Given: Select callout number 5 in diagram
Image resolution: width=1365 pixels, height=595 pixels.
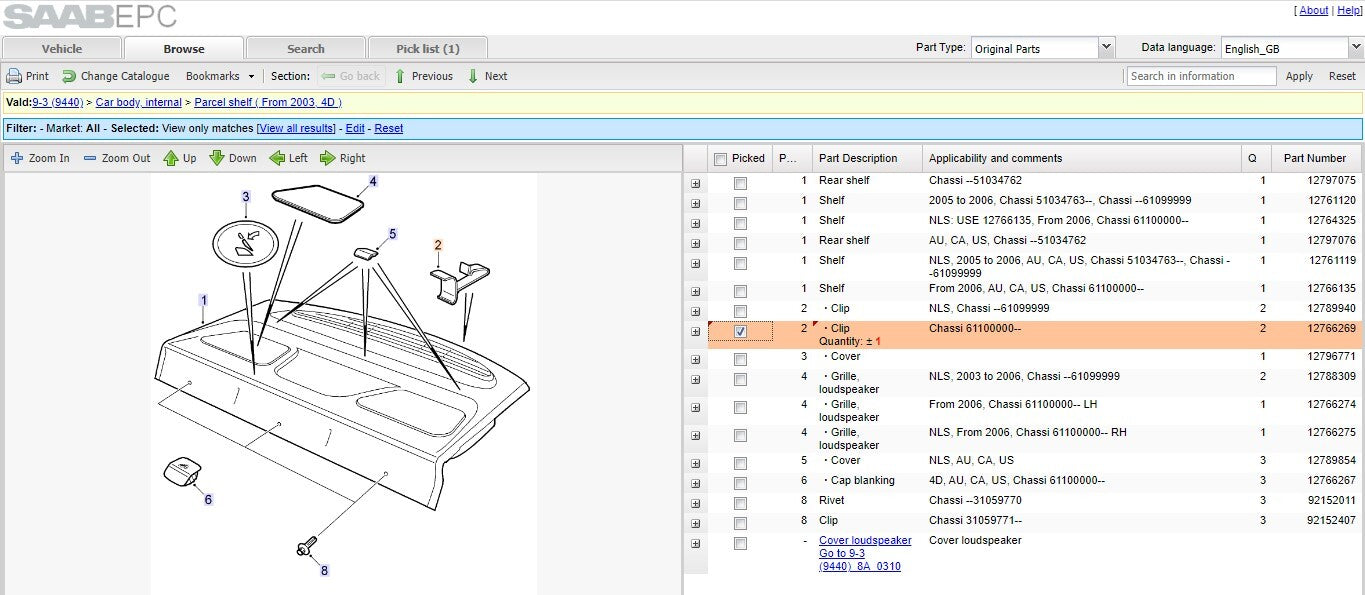Looking at the screenshot, I should (x=392, y=234).
